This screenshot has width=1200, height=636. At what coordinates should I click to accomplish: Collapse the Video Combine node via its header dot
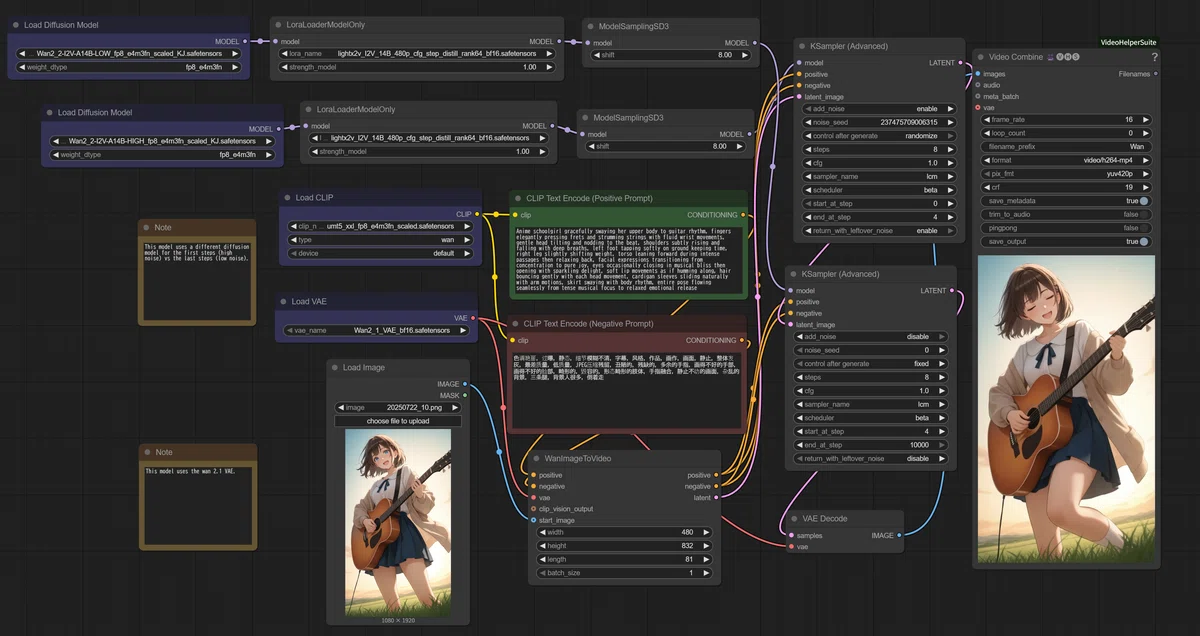pos(980,57)
